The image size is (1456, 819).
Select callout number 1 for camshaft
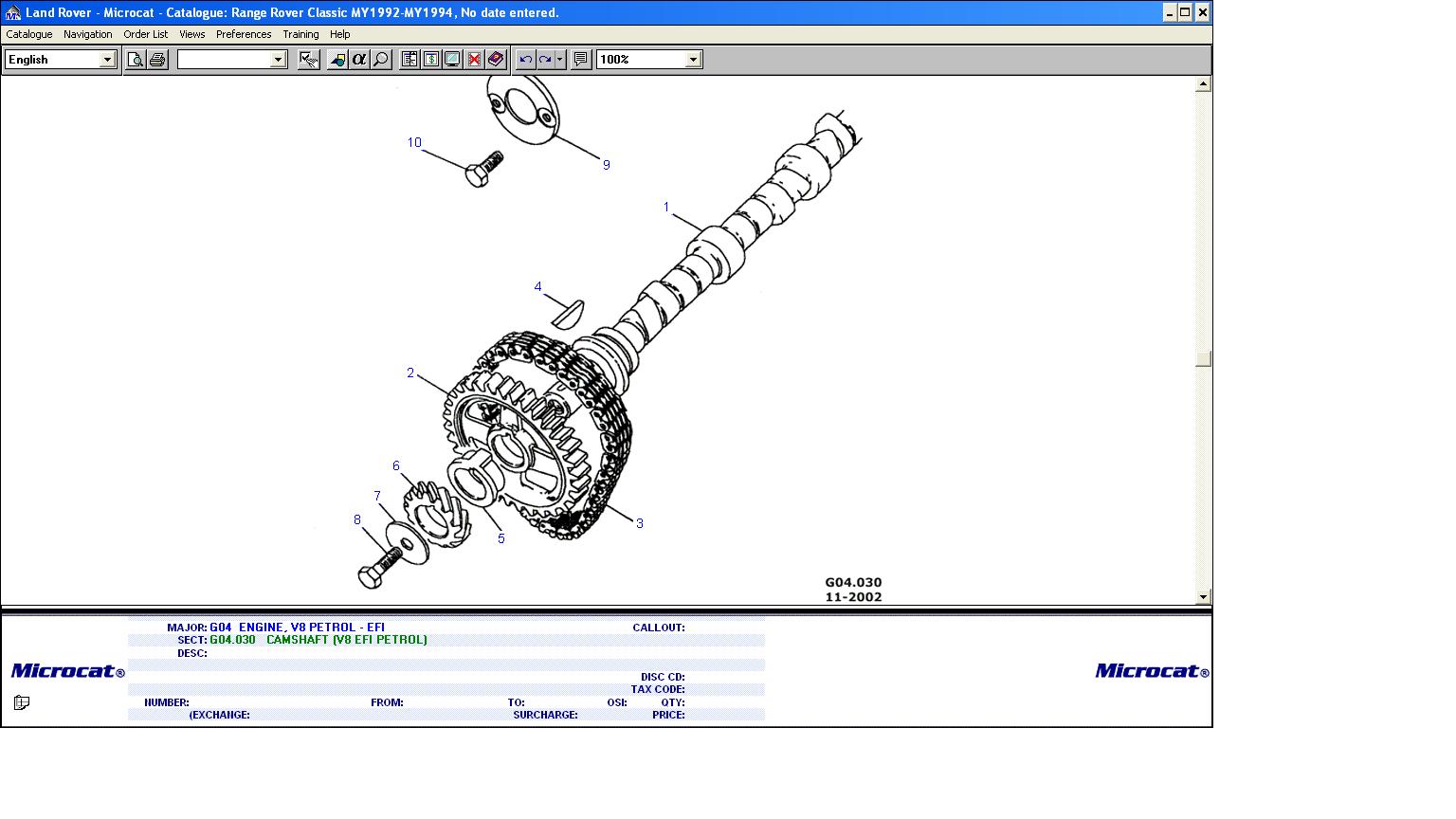[666, 208]
